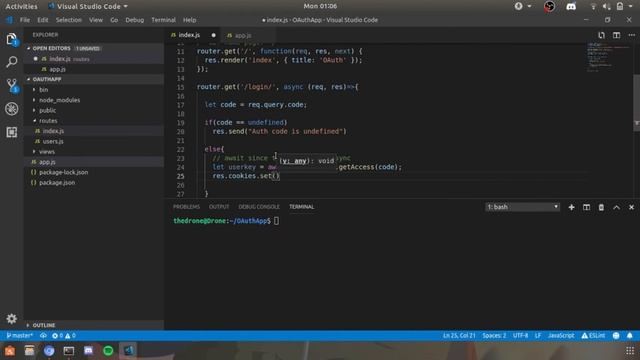Split the editor to the right
This screenshot has width=640, height=360.
pos(616,35)
